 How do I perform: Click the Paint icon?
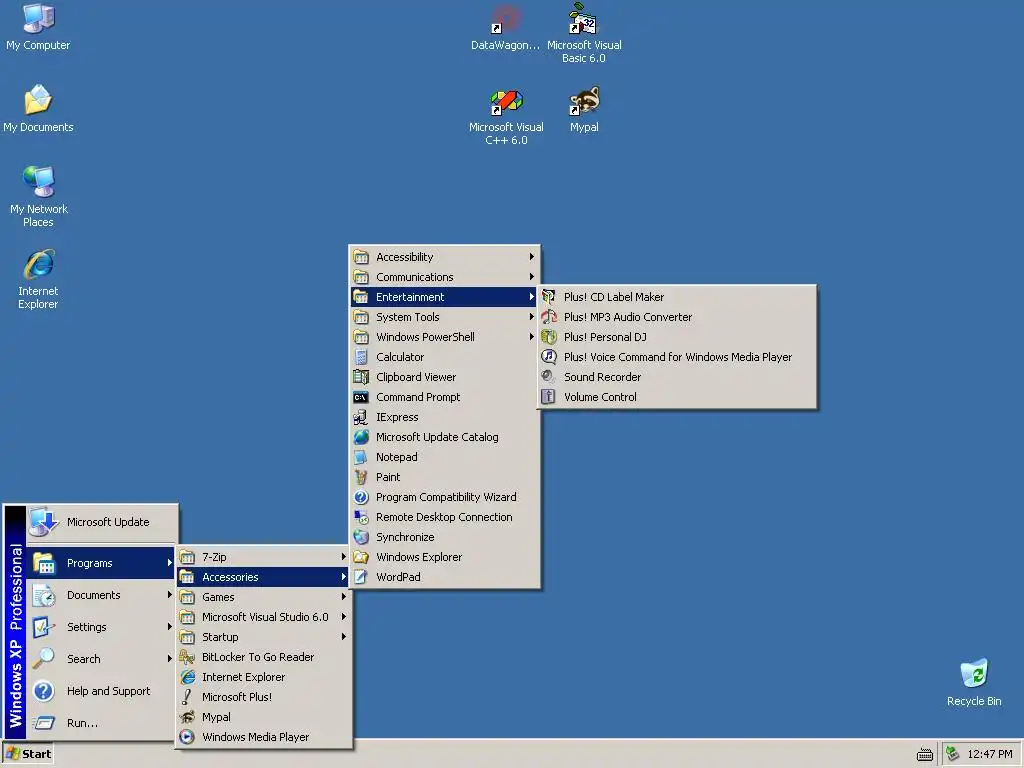[361, 477]
